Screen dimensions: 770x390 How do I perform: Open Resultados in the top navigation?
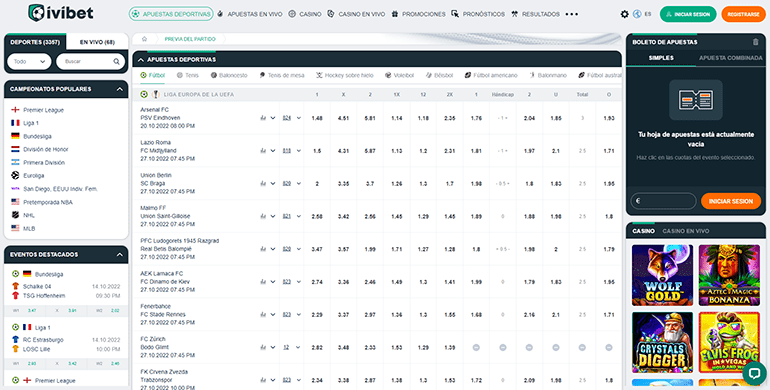[x=536, y=14]
